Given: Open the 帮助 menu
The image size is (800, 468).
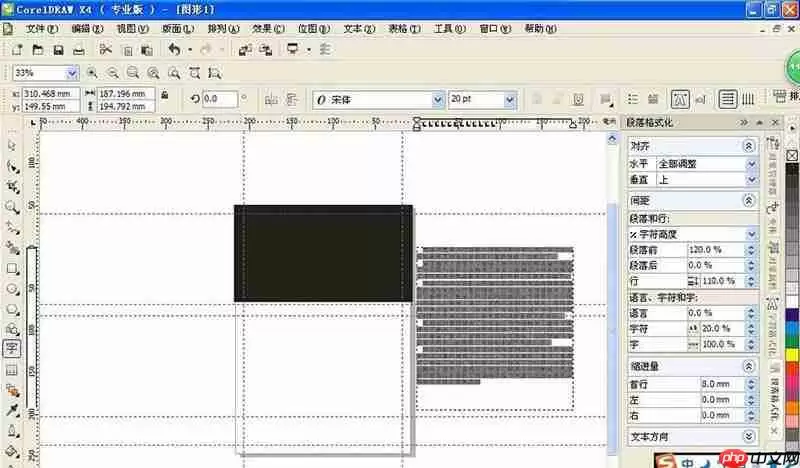Looking at the screenshot, I should 540,29.
